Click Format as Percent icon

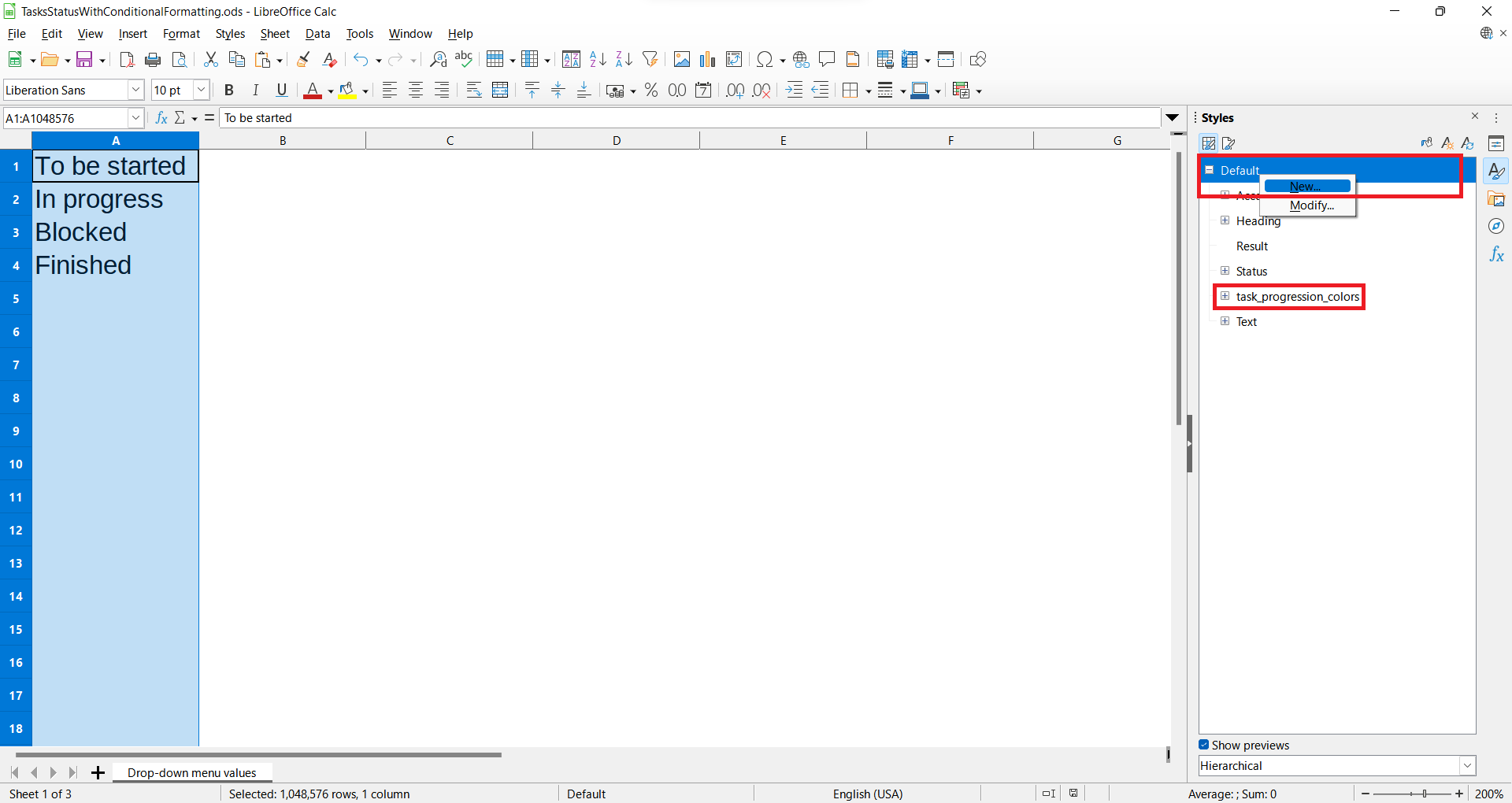coord(651,91)
